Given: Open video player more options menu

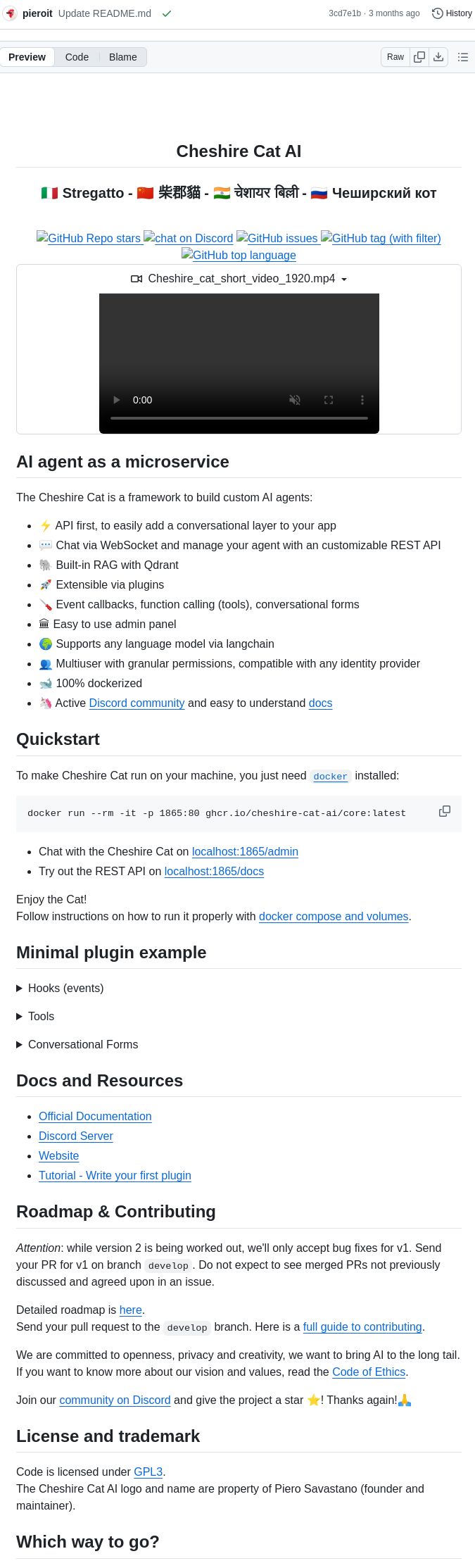Looking at the screenshot, I should [x=362, y=400].
